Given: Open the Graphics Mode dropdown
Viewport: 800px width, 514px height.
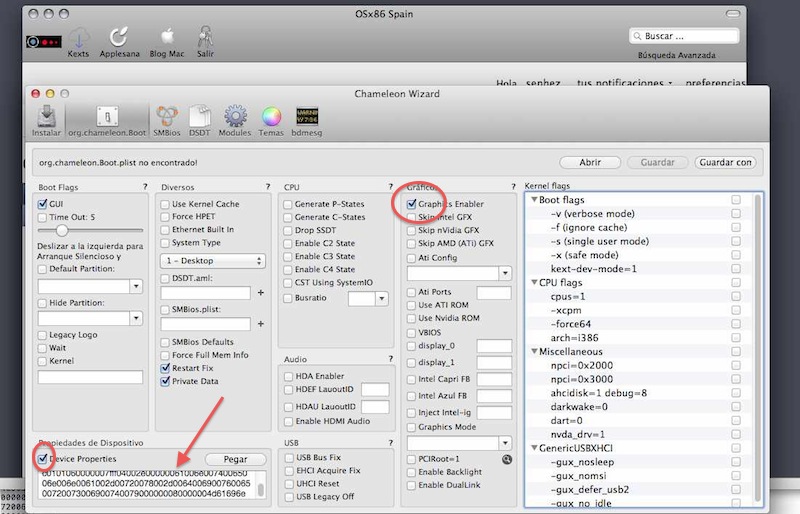Looking at the screenshot, I should click(x=505, y=443).
